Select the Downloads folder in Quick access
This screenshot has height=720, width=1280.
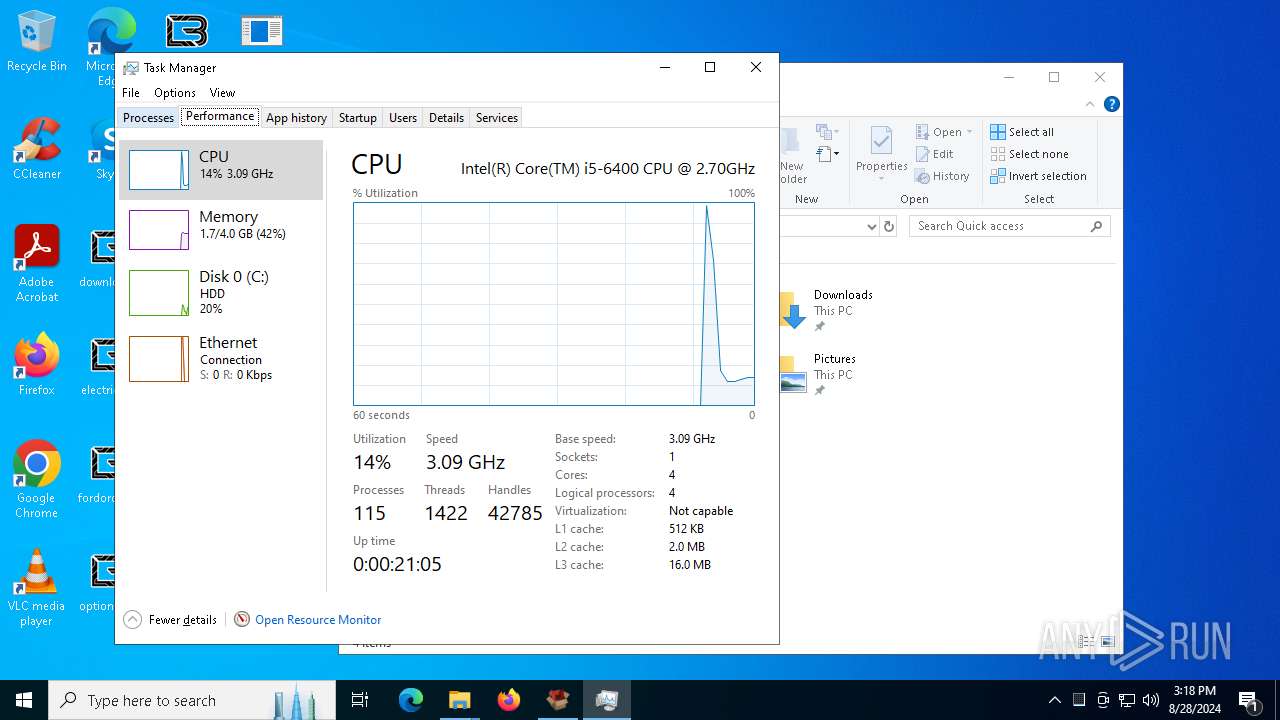pyautogui.click(x=827, y=310)
